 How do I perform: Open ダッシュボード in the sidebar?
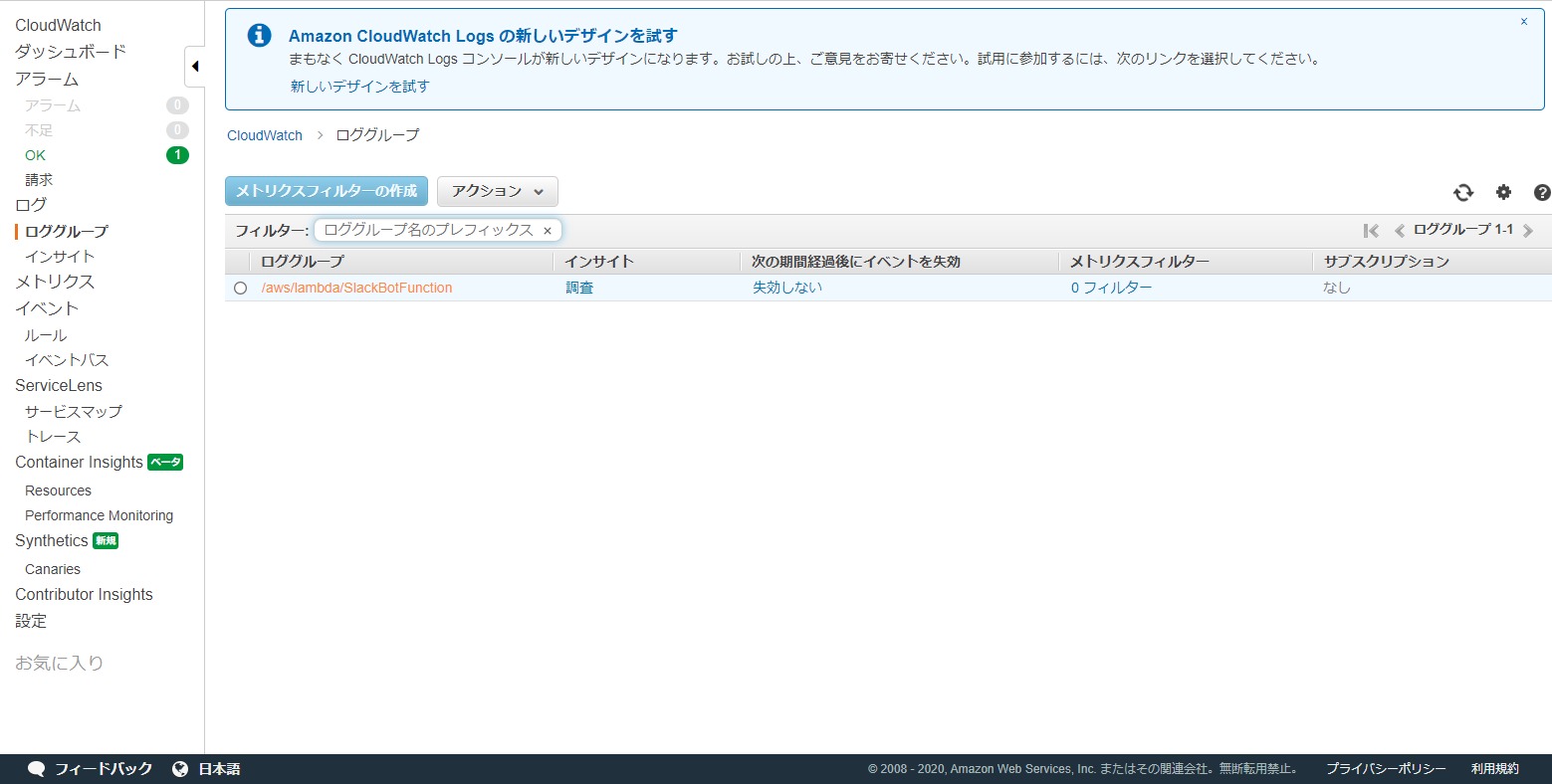coord(71,52)
